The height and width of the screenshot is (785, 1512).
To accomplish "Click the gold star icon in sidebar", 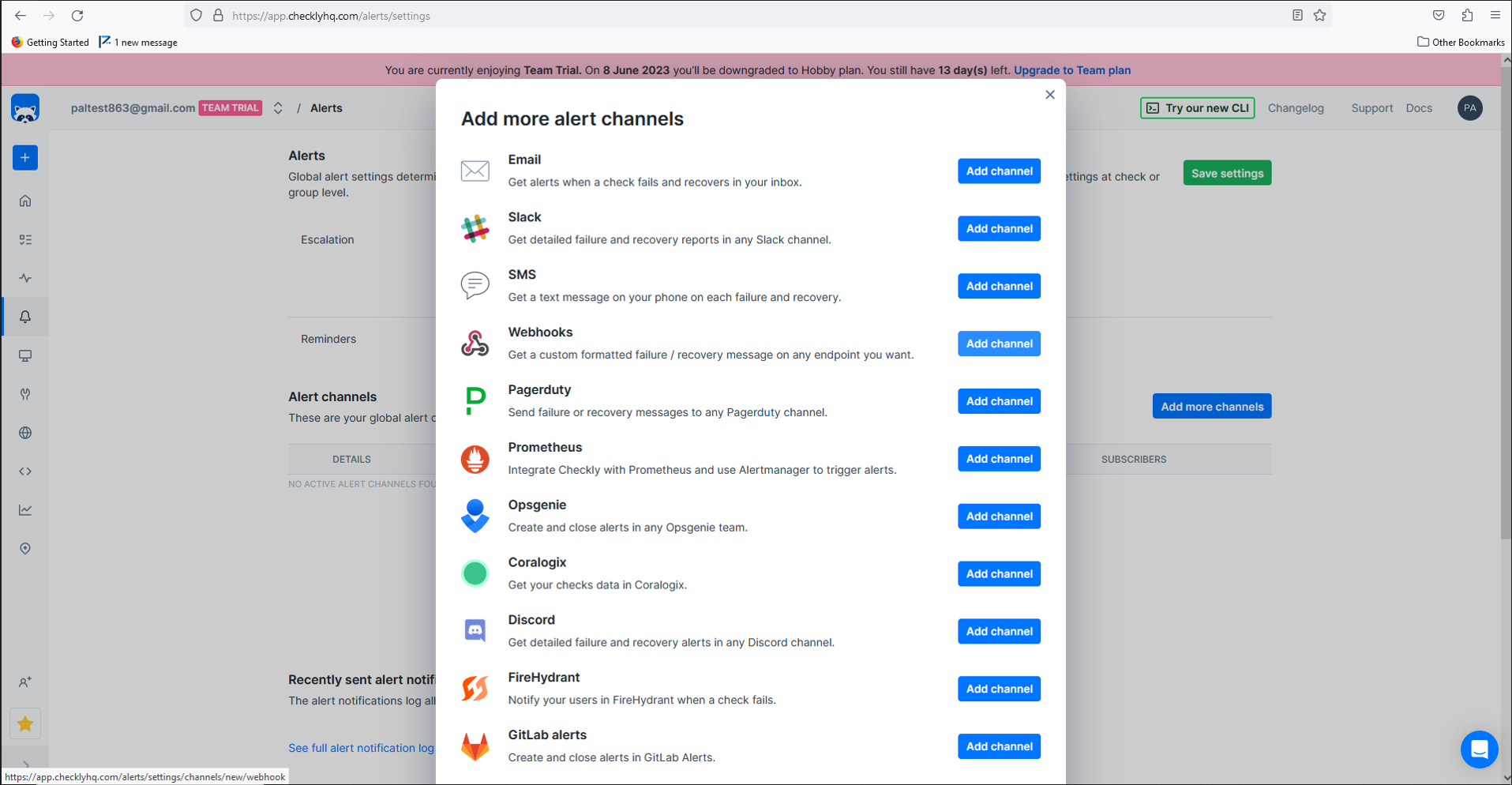I will (x=25, y=723).
